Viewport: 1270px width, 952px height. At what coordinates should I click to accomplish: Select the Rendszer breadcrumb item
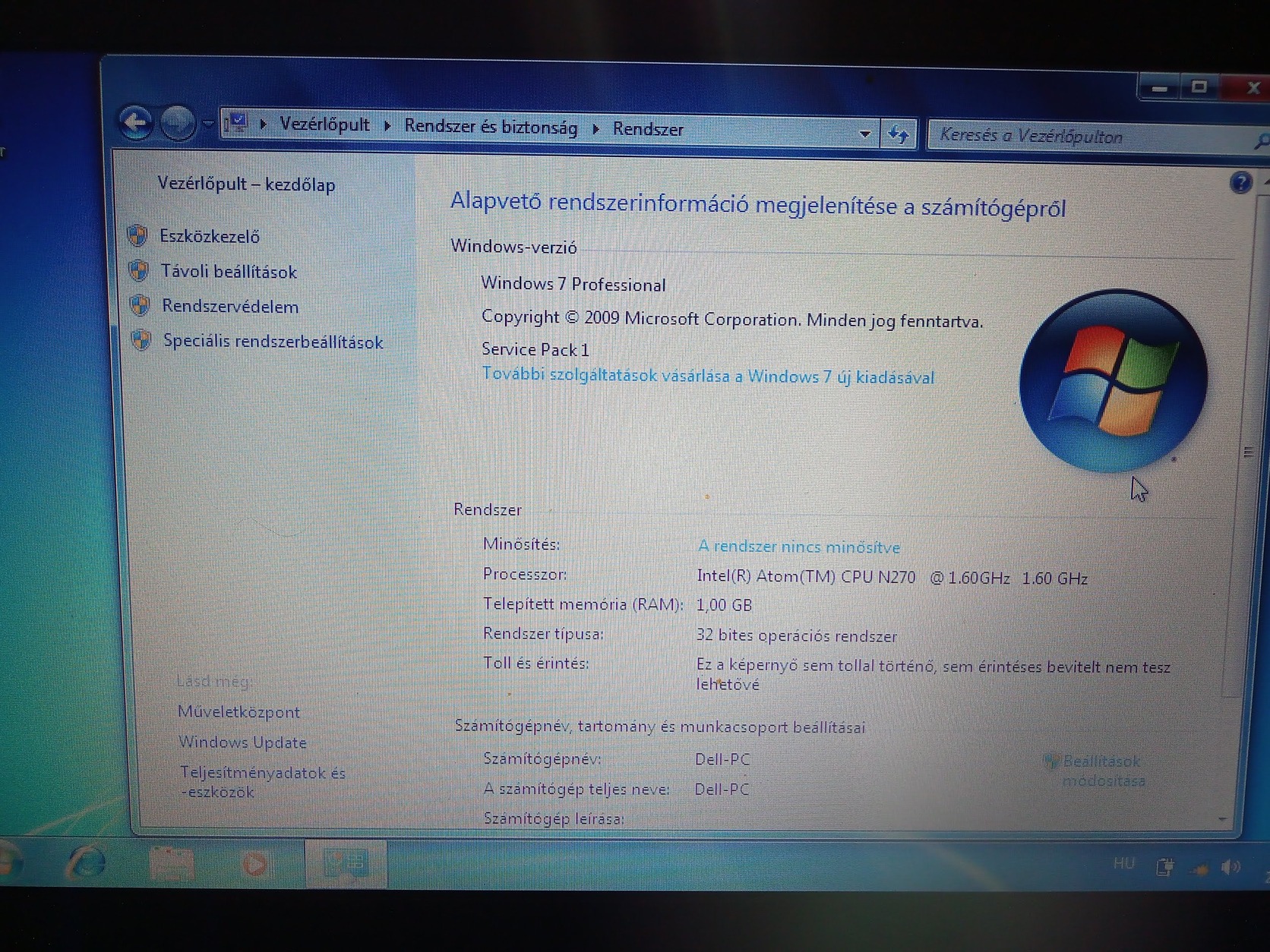pyautogui.click(x=648, y=130)
